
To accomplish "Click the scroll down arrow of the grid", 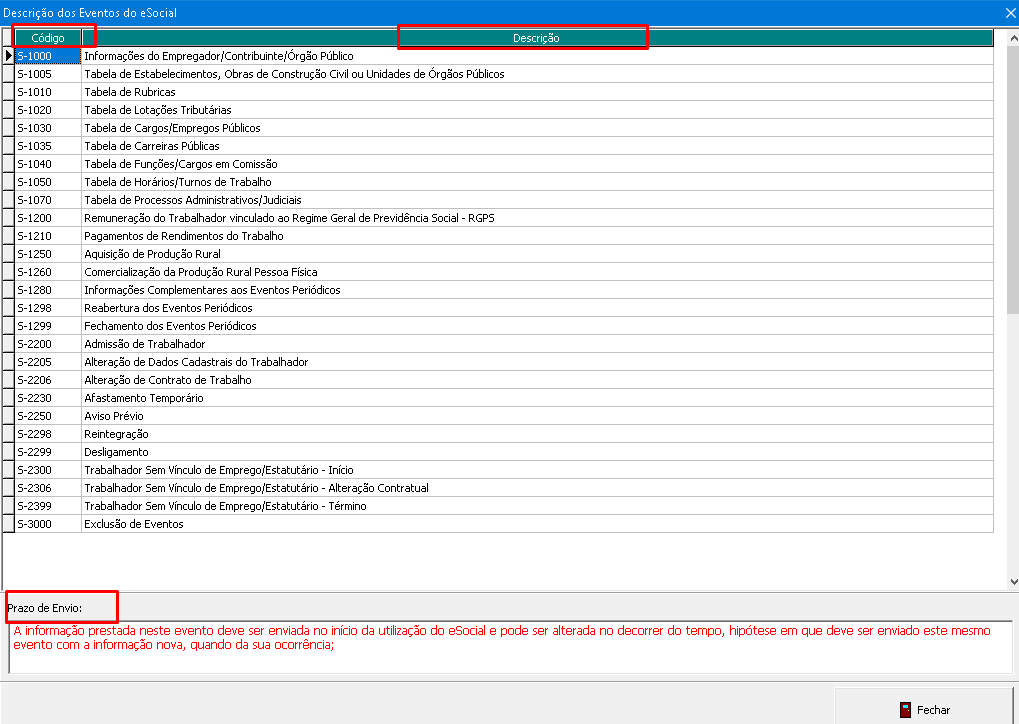I will (x=1012, y=581).
